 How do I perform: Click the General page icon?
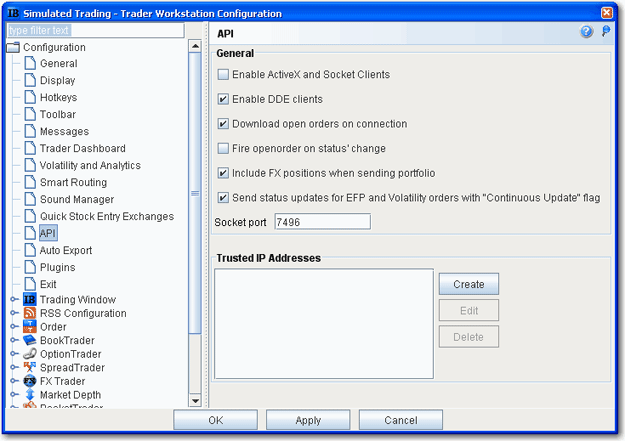pyautogui.click(x=30, y=63)
